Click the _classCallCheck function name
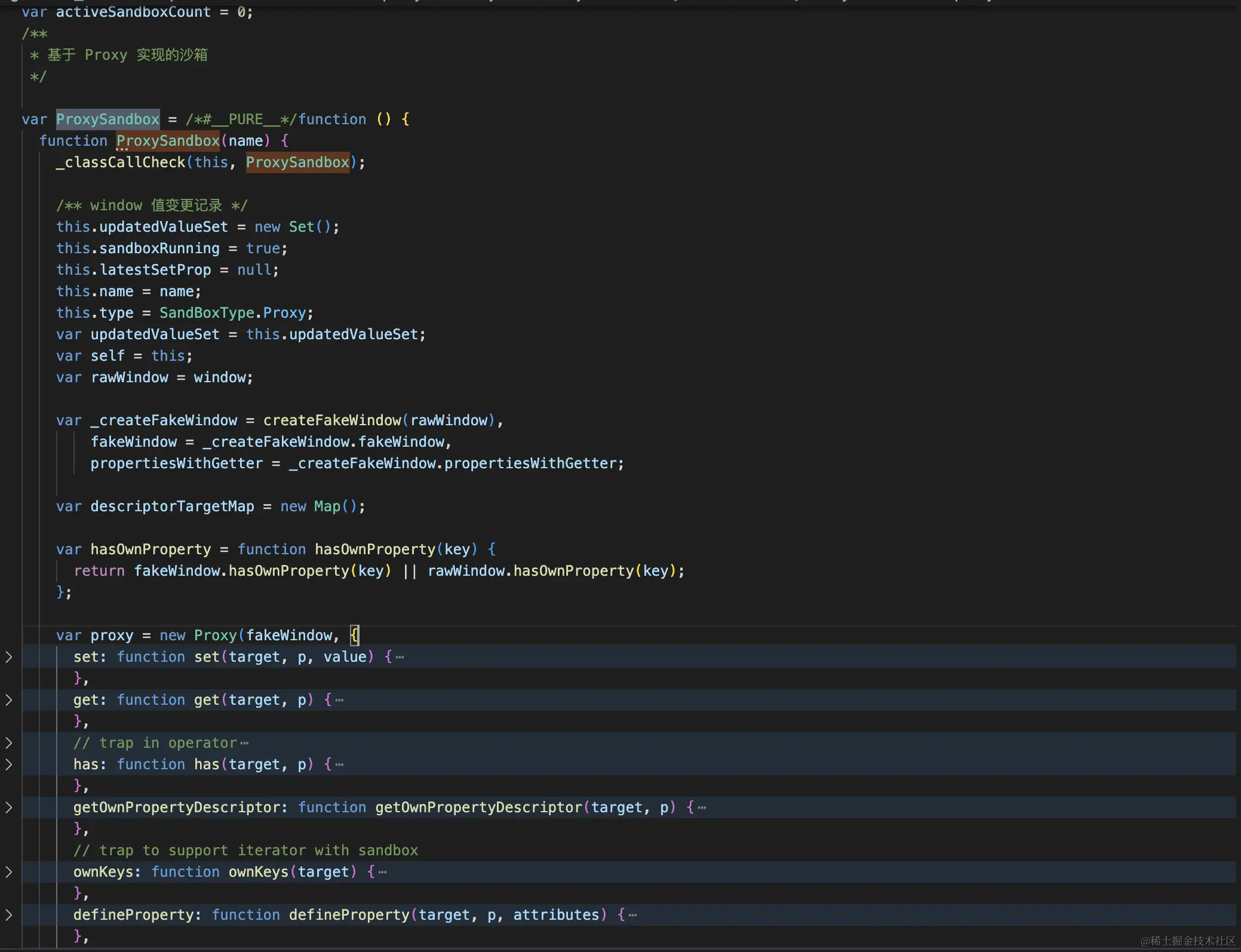The height and width of the screenshot is (952, 1241). pyautogui.click(x=121, y=162)
